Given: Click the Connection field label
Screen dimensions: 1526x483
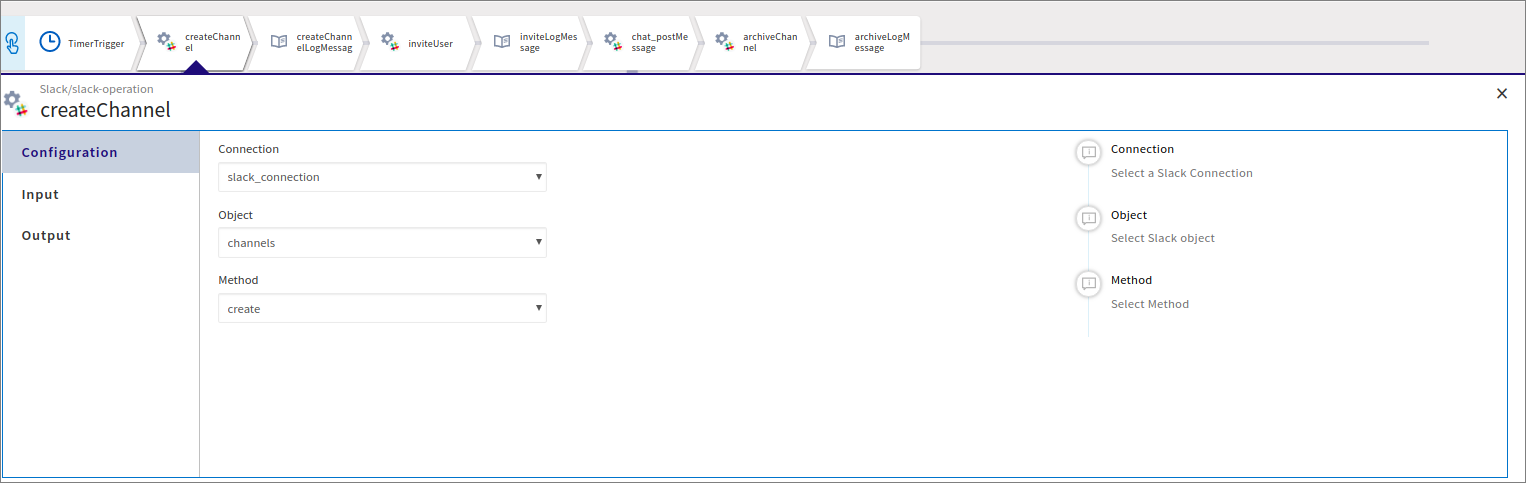Looking at the screenshot, I should [249, 149].
